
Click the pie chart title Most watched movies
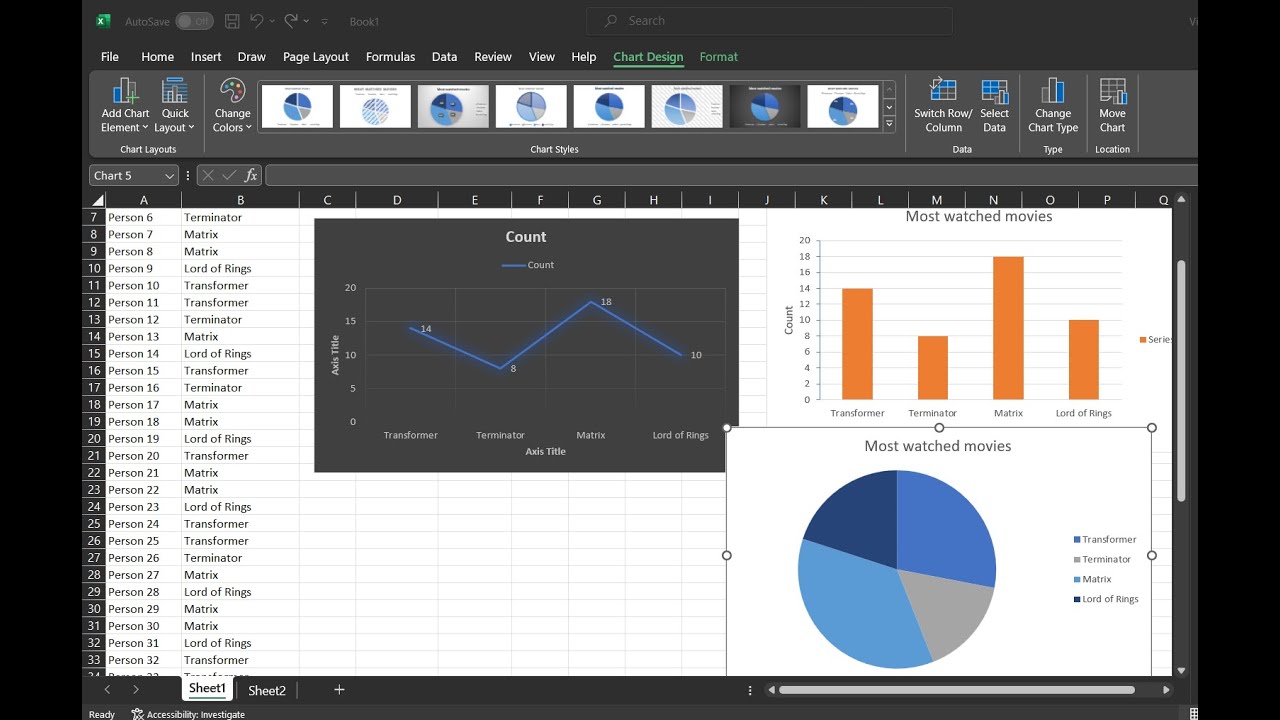[x=938, y=446]
